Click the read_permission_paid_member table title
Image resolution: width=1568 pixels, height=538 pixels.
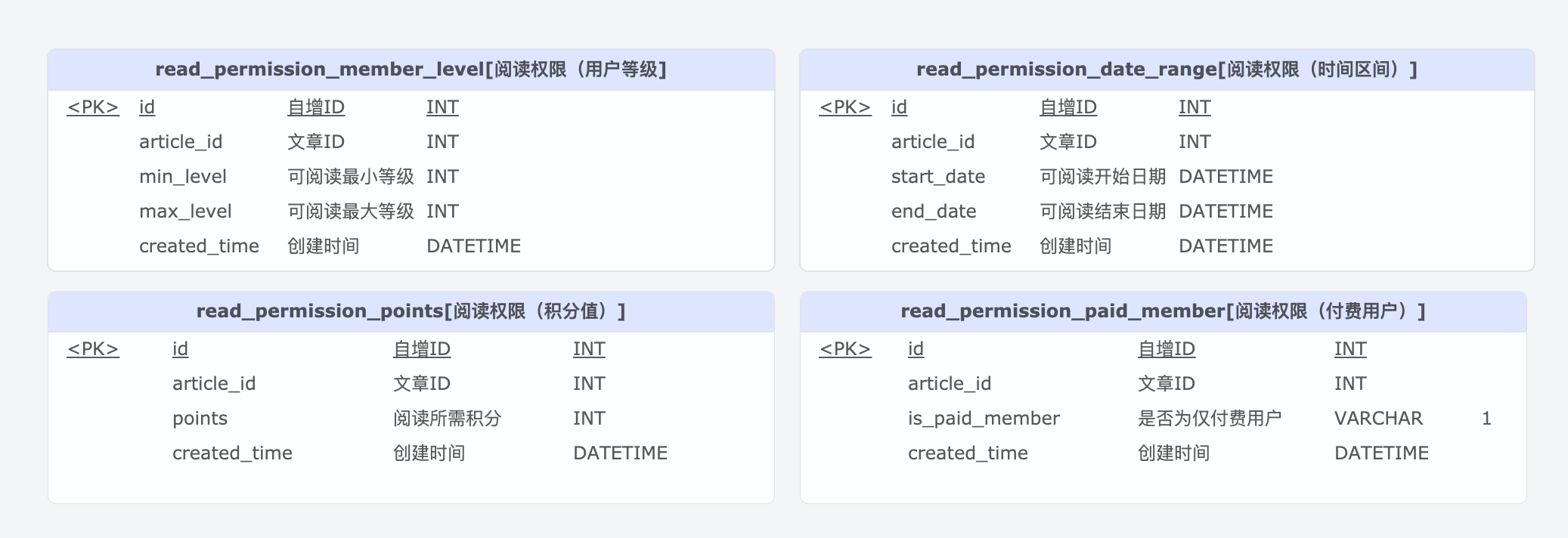point(1163,311)
